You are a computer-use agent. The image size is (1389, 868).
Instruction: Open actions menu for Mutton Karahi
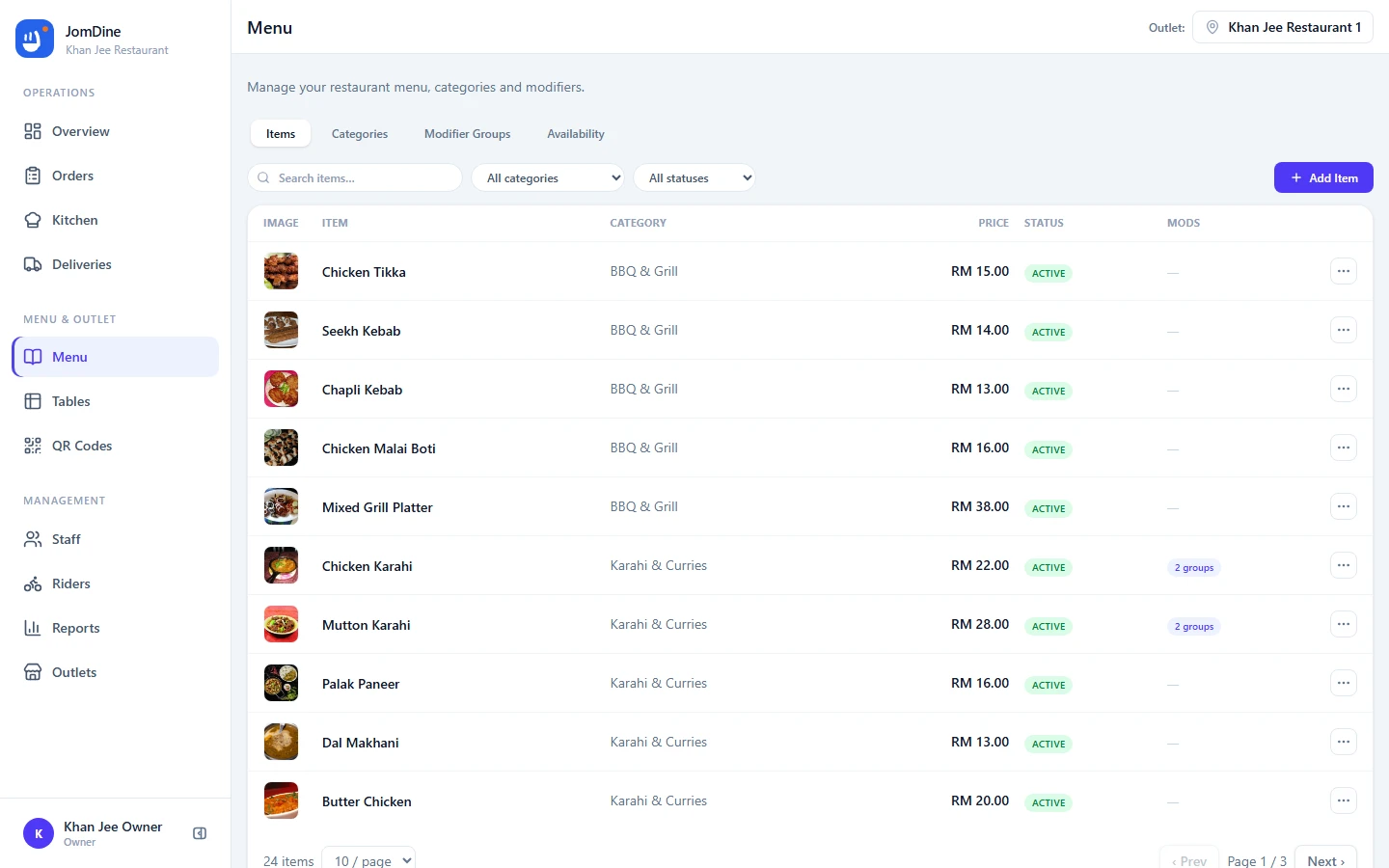click(x=1344, y=624)
